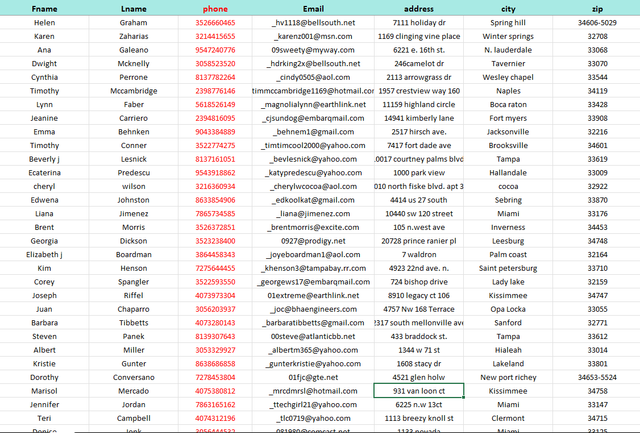Select the red phone column header
640x433 pixels.
click(x=215, y=9)
